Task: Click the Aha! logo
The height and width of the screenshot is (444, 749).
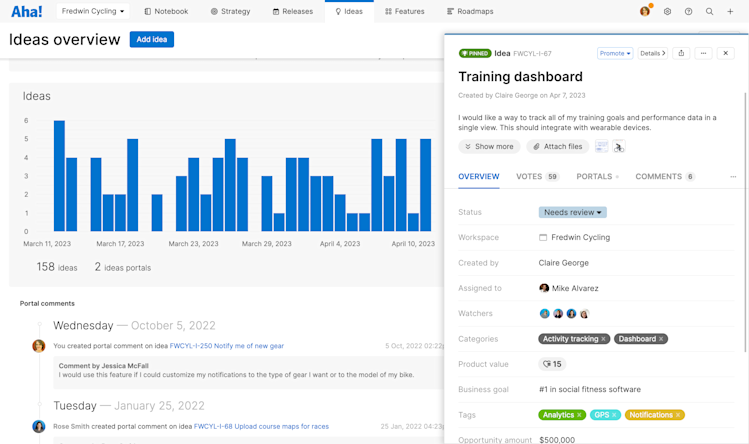Action: (27, 11)
